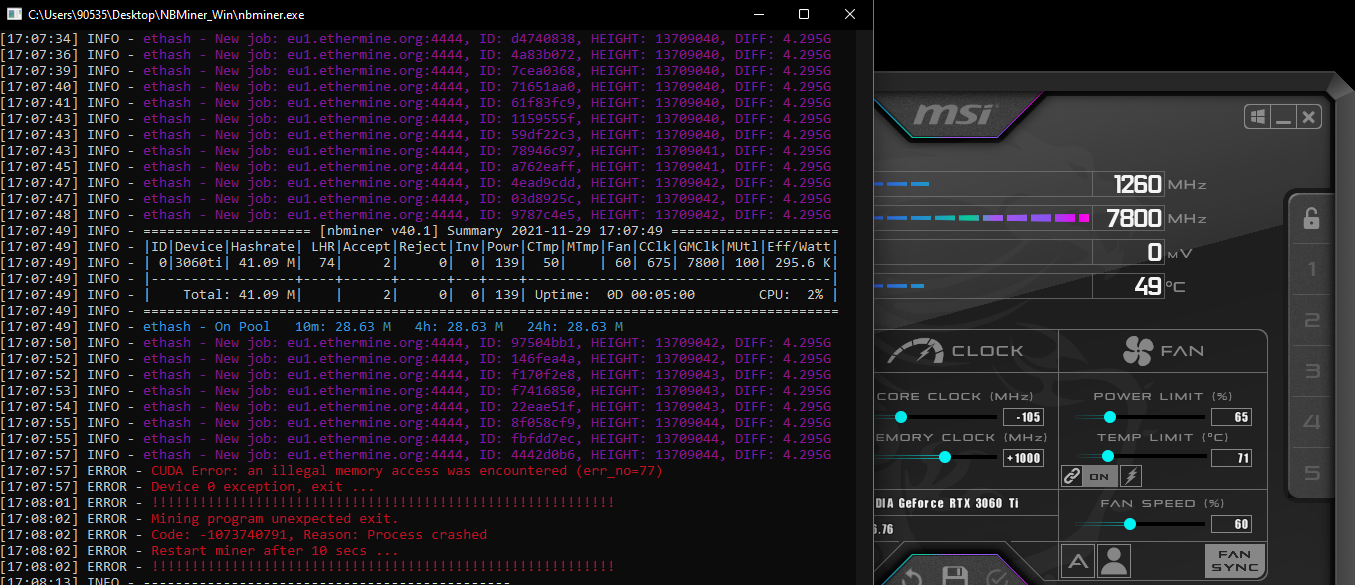Open user-defined fan curve person icon
The width and height of the screenshot is (1355, 585).
(x=1113, y=561)
